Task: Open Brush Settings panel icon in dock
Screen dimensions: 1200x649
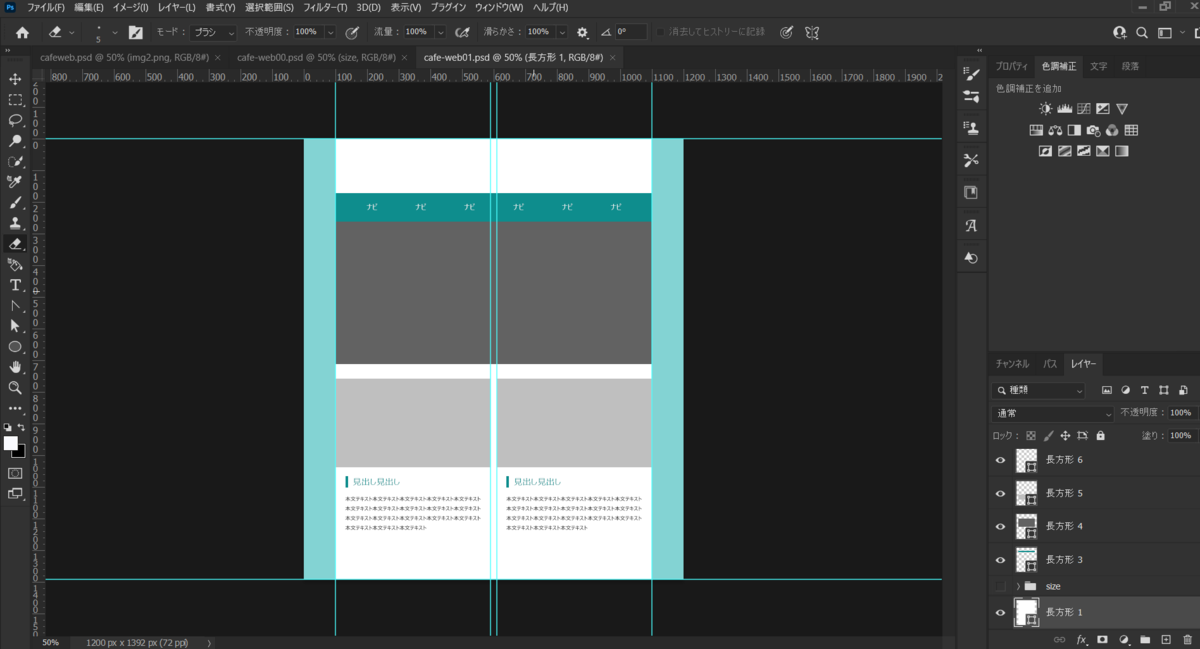Action: (x=970, y=74)
